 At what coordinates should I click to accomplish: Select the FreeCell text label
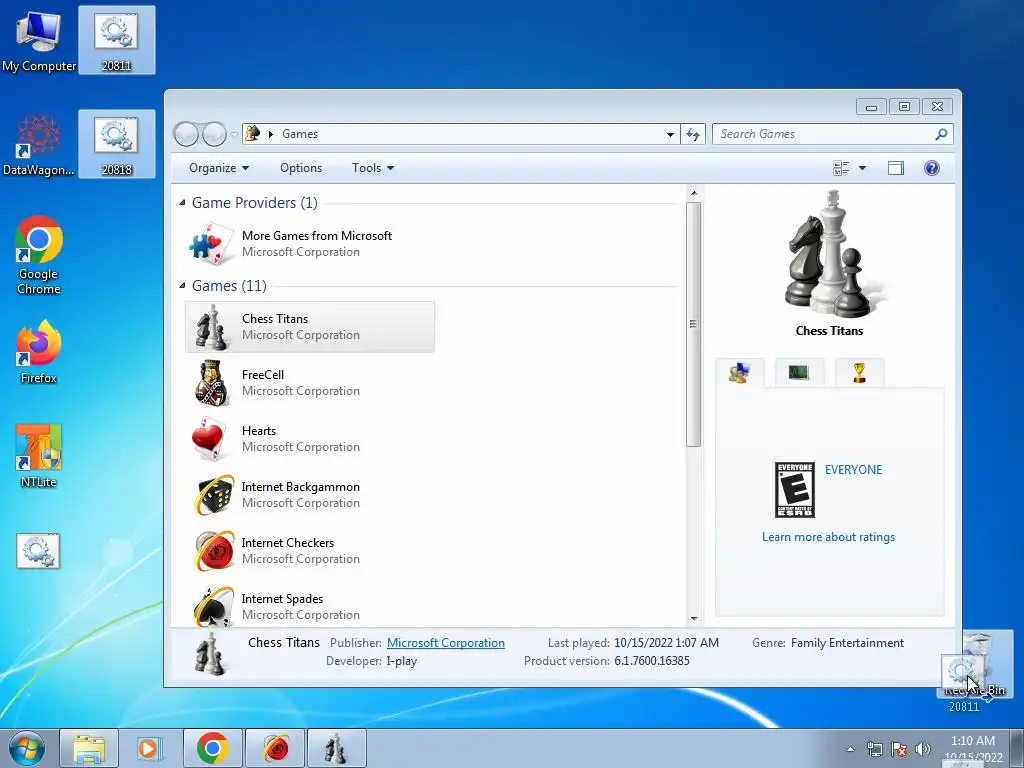pos(263,375)
